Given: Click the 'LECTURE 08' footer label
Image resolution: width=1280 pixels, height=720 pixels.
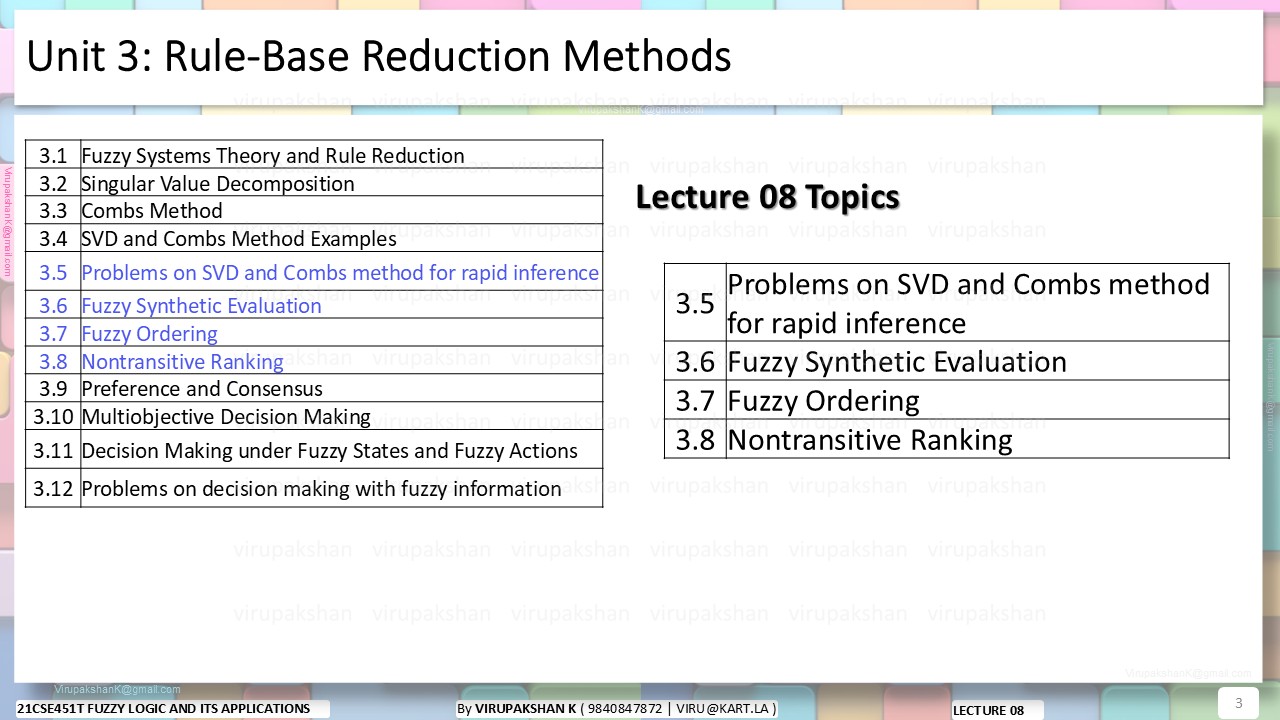Looking at the screenshot, I should [988, 711].
